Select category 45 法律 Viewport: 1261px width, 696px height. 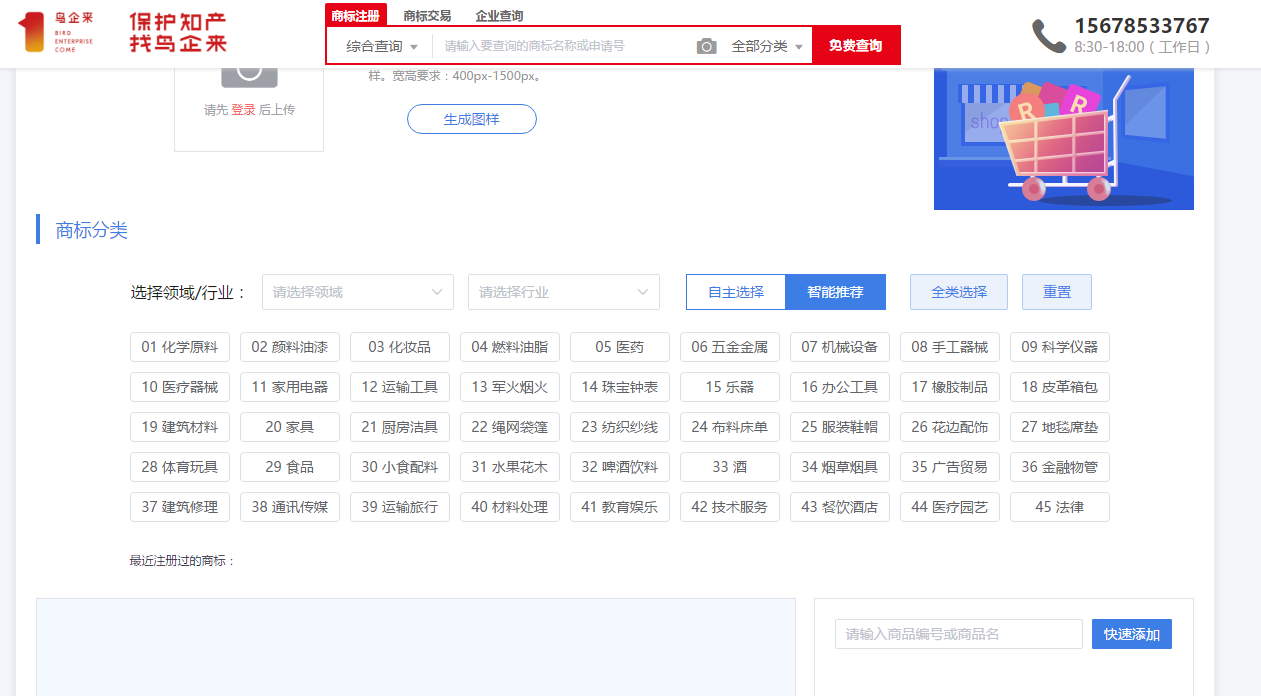(1060, 507)
